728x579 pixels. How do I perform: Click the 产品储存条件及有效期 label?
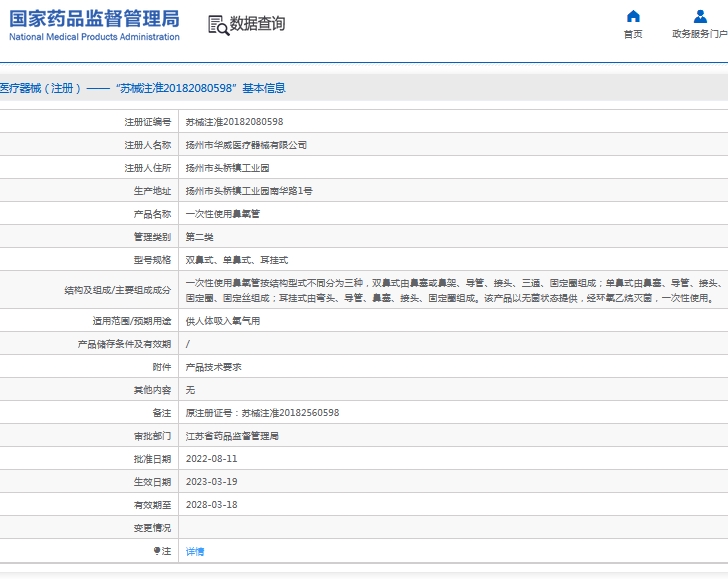click(124, 344)
